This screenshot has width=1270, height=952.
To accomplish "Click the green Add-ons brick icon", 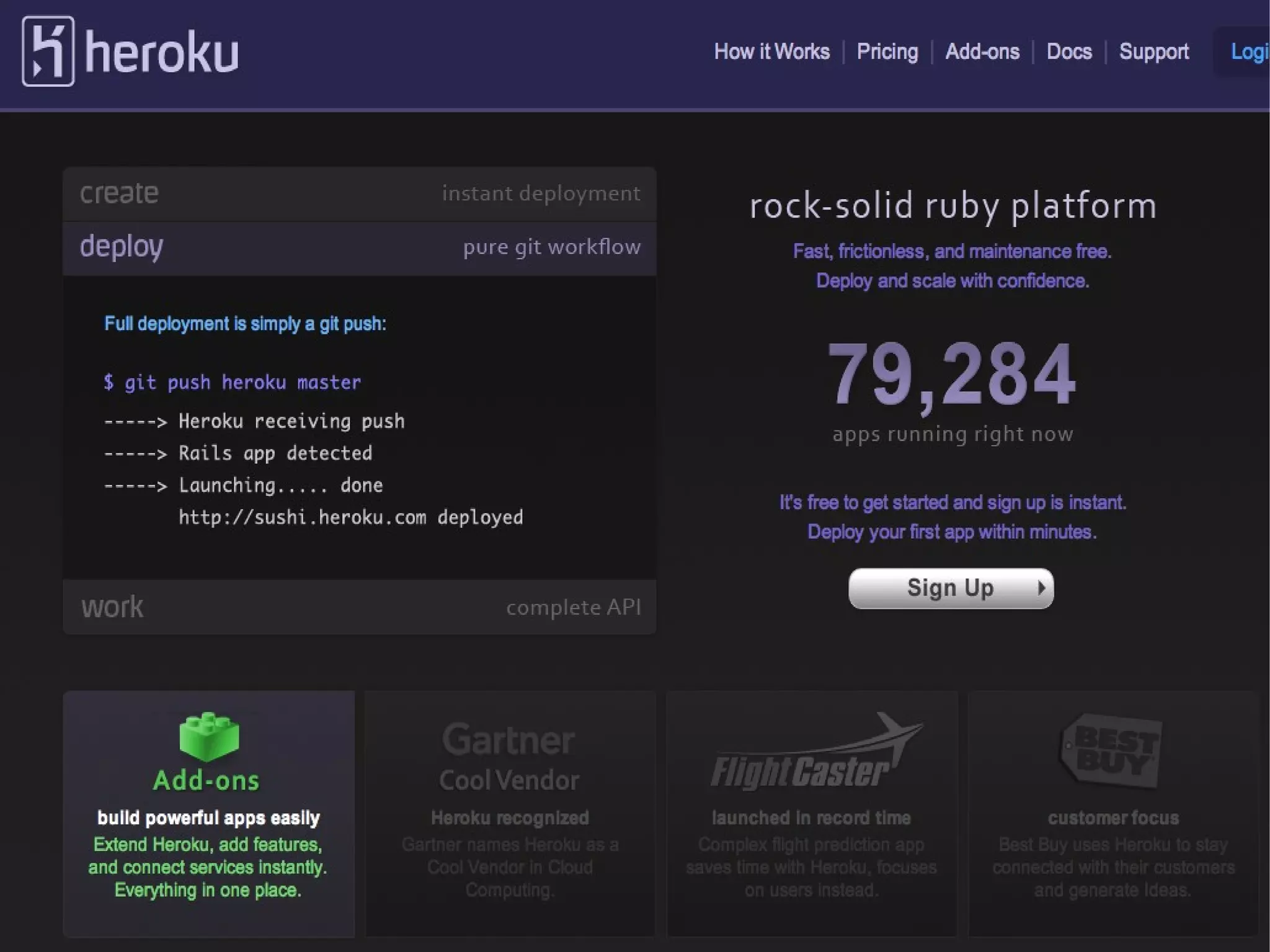I will [209, 736].
